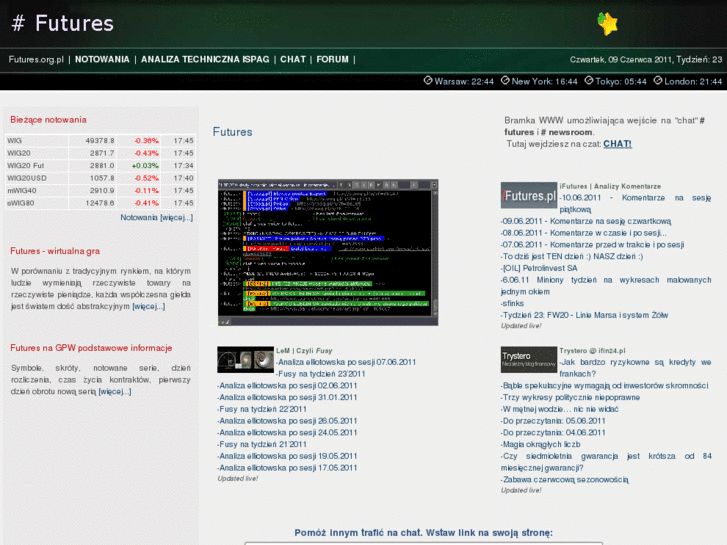727x545 pixels.
Task: Open the LeM Fusy spiral thumbnail
Action: pyautogui.click(x=245, y=359)
